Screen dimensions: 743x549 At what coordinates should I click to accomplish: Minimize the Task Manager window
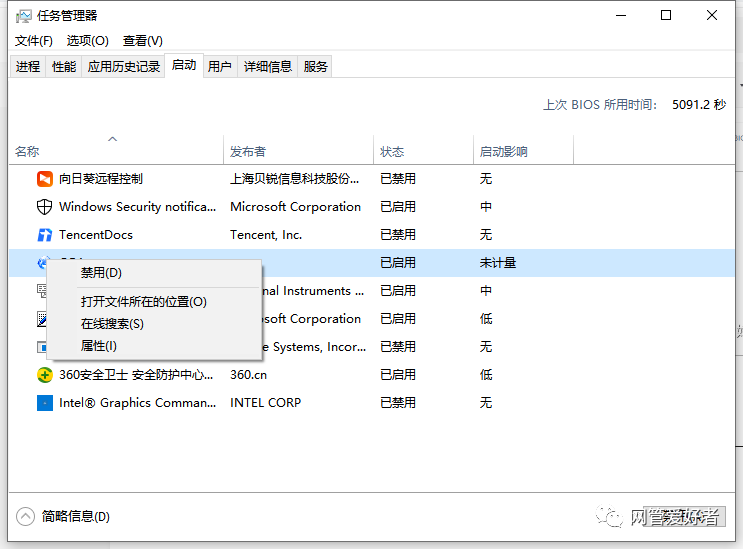coord(621,16)
